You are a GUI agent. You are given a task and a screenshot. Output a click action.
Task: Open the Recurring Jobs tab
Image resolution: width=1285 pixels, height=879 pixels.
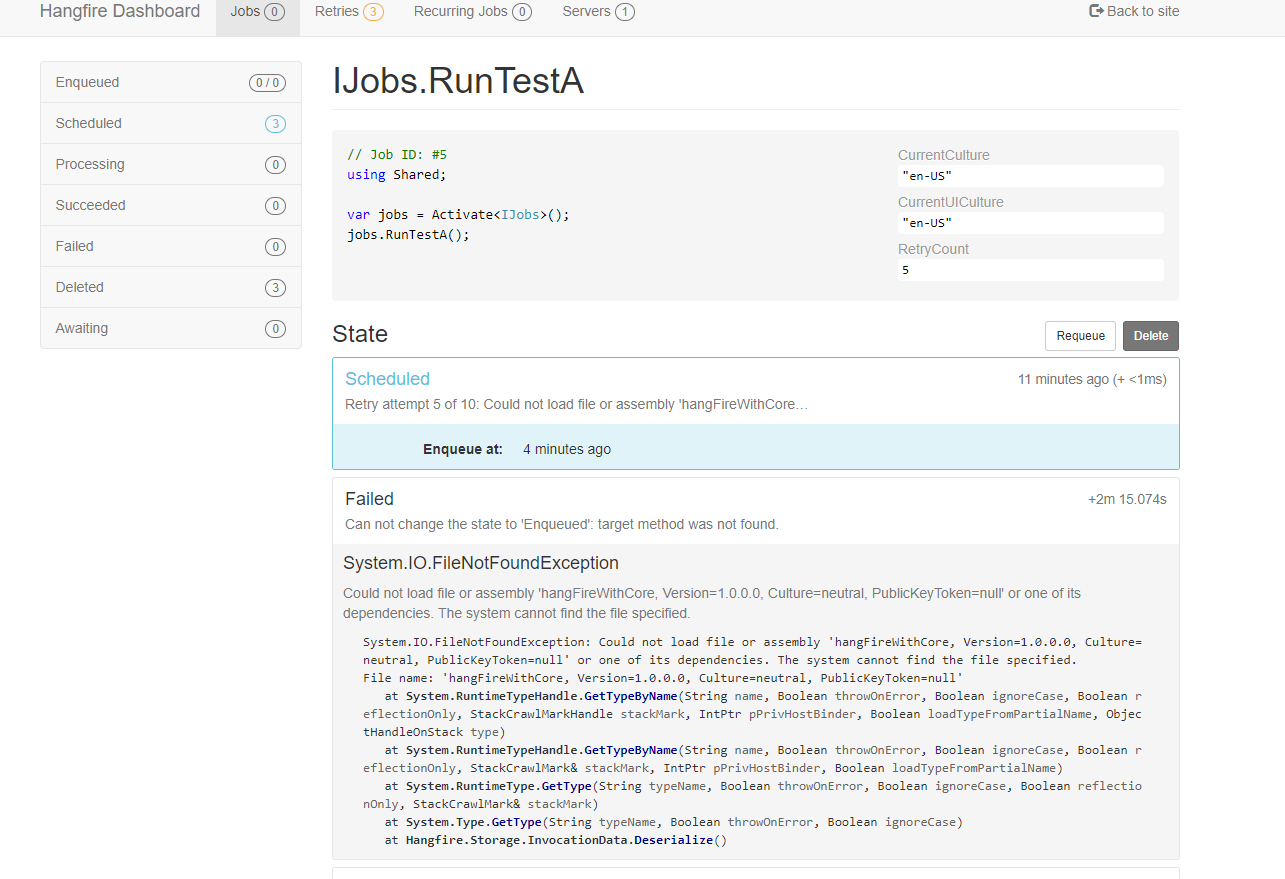tap(462, 11)
